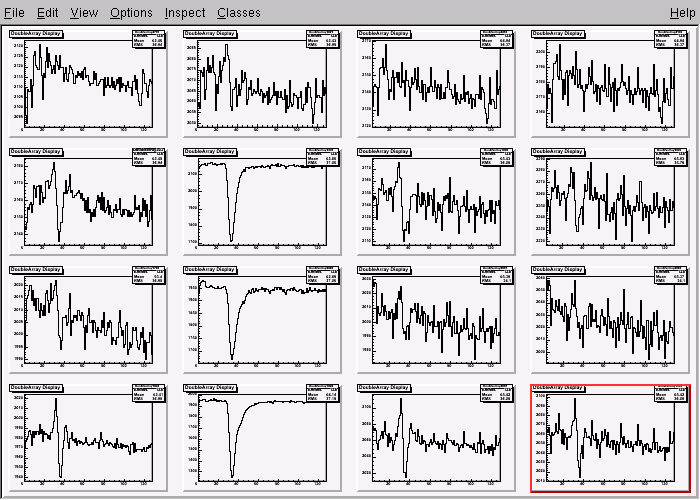Select the first-row, second-column waveform plot
700x500 pixels.
[x=262, y=83]
